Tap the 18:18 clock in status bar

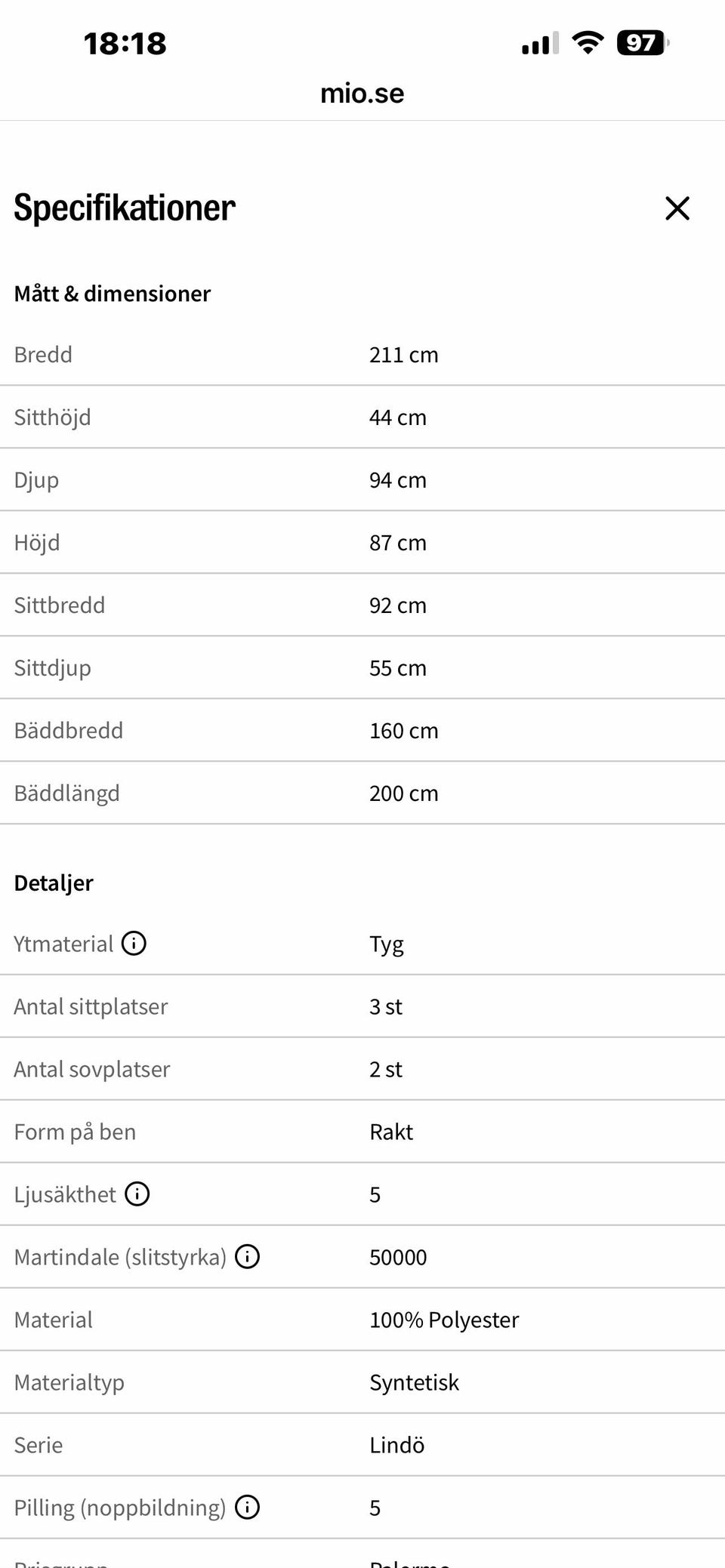[125, 43]
